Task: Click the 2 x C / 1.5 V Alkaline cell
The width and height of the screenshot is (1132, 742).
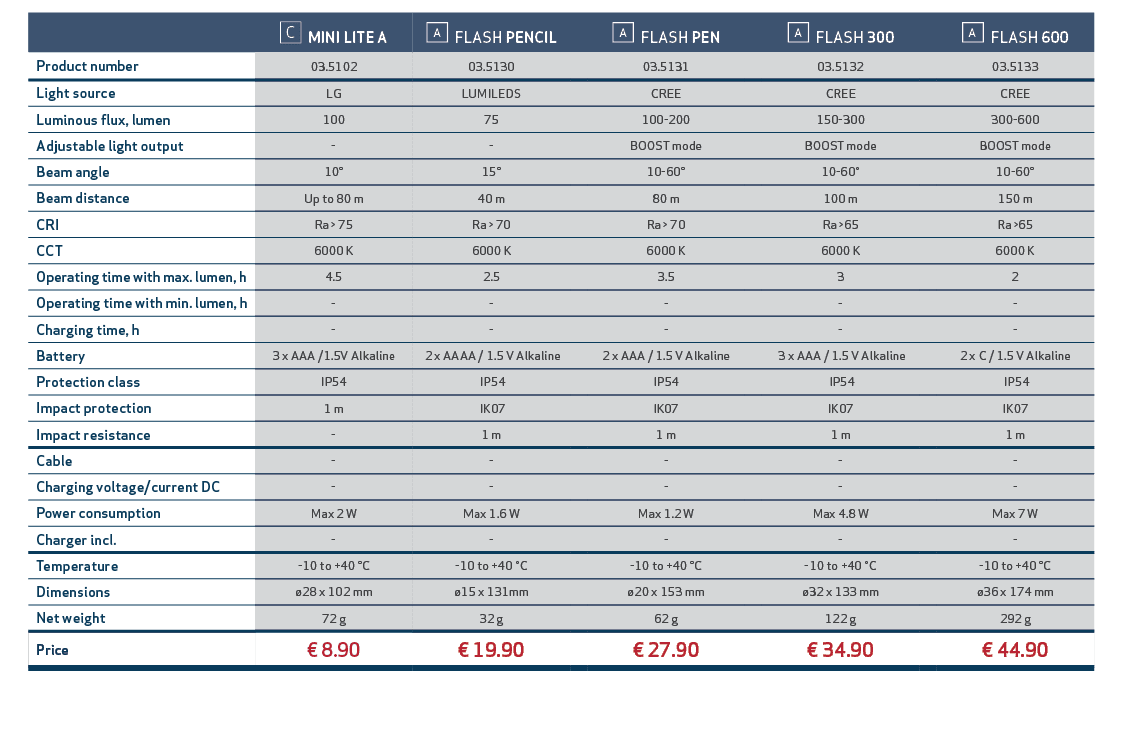Action: (x=1015, y=356)
